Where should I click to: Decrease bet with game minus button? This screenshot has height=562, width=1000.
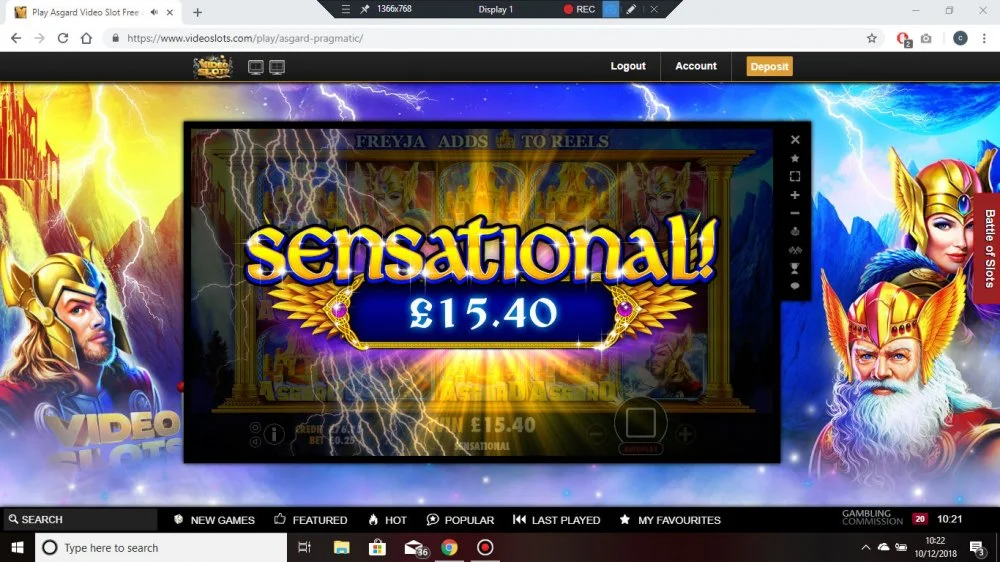pos(596,434)
